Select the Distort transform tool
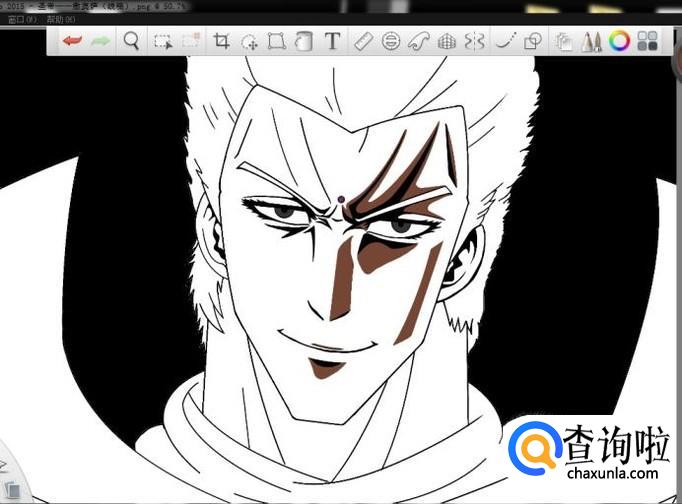 [277, 41]
